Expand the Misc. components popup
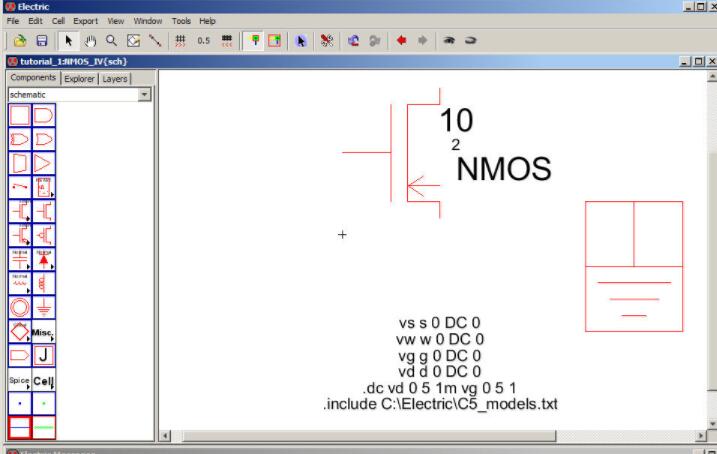 tap(45, 332)
